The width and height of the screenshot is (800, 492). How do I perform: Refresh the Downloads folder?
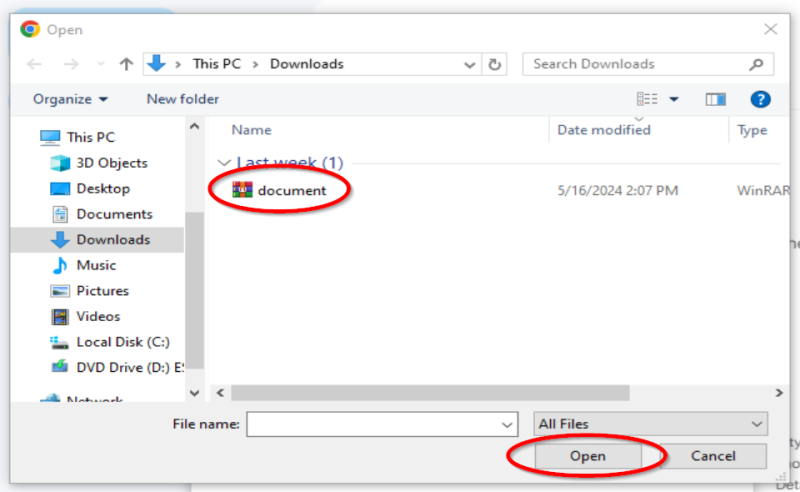point(494,64)
